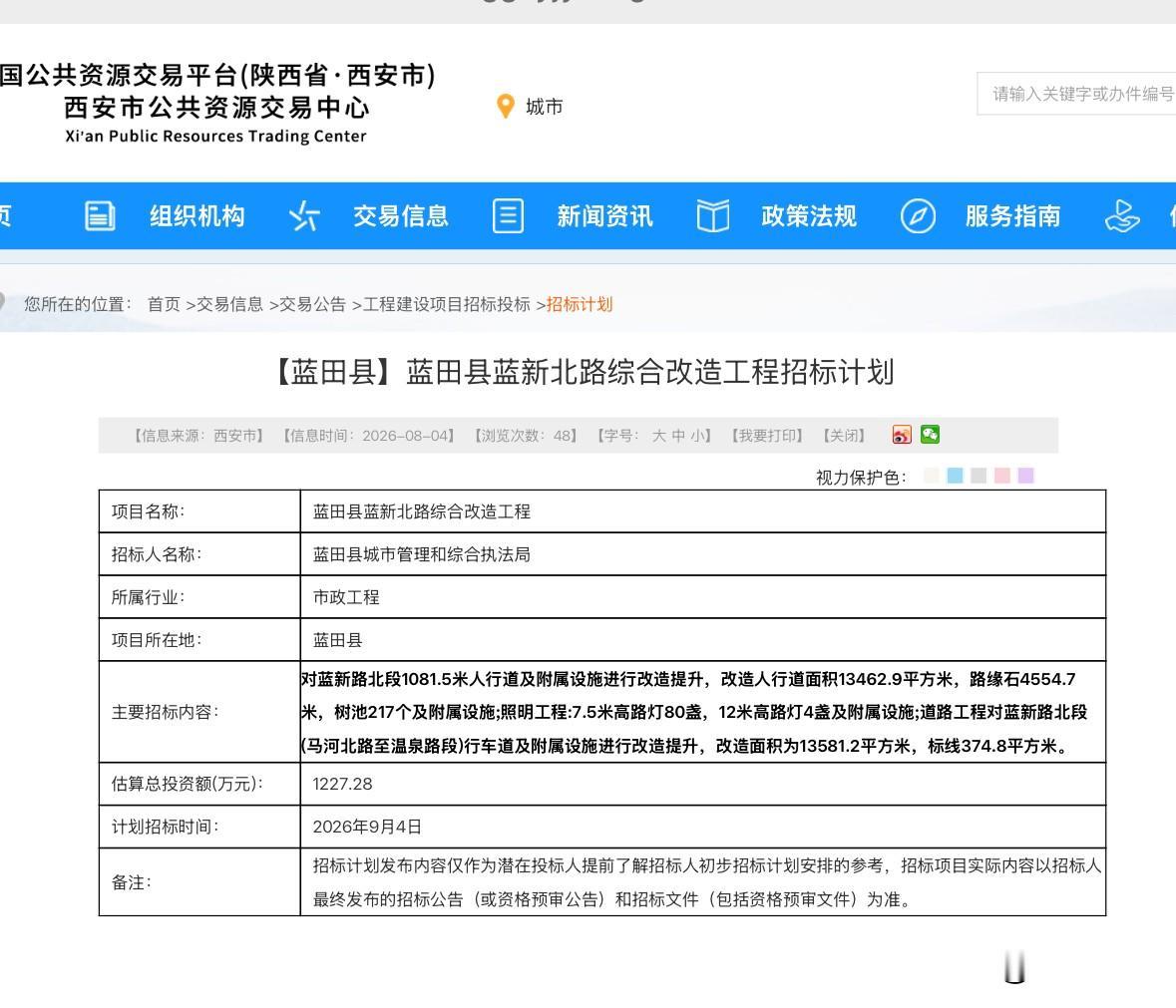
Task: Go to 交易信息 in the breadcrumb
Action: [x=229, y=304]
